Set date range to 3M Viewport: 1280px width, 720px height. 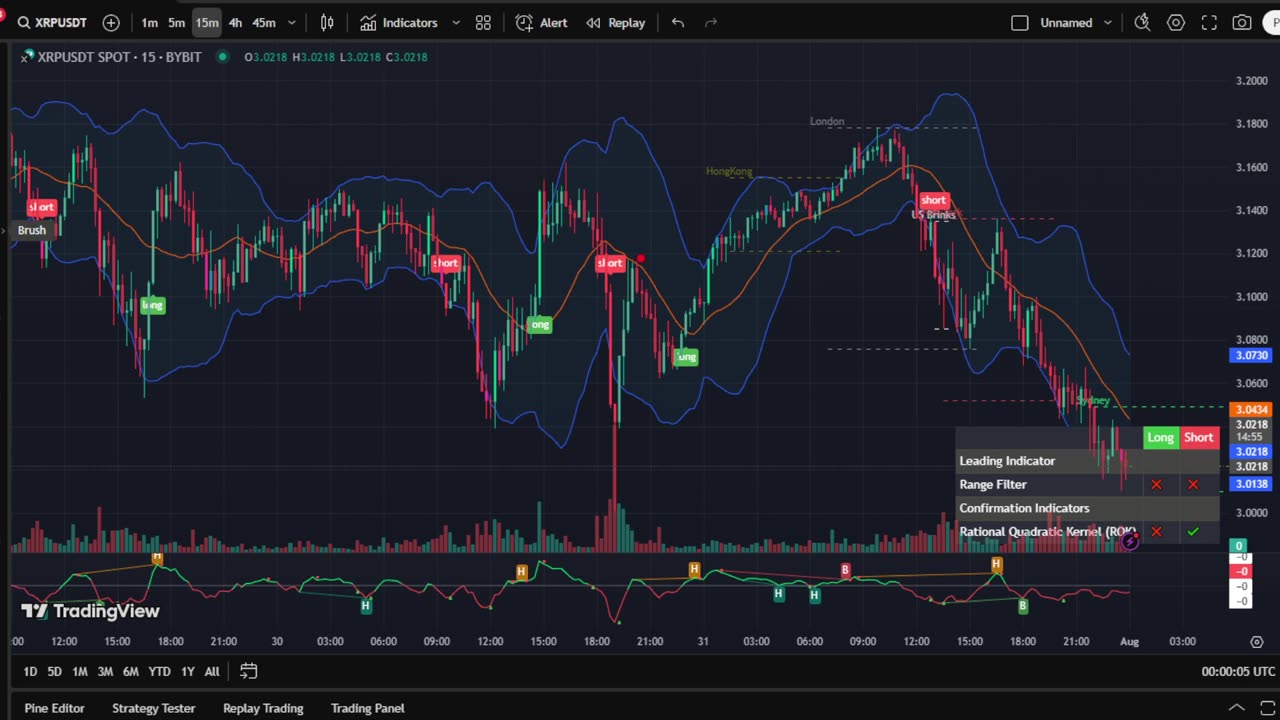pyautogui.click(x=105, y=671)
